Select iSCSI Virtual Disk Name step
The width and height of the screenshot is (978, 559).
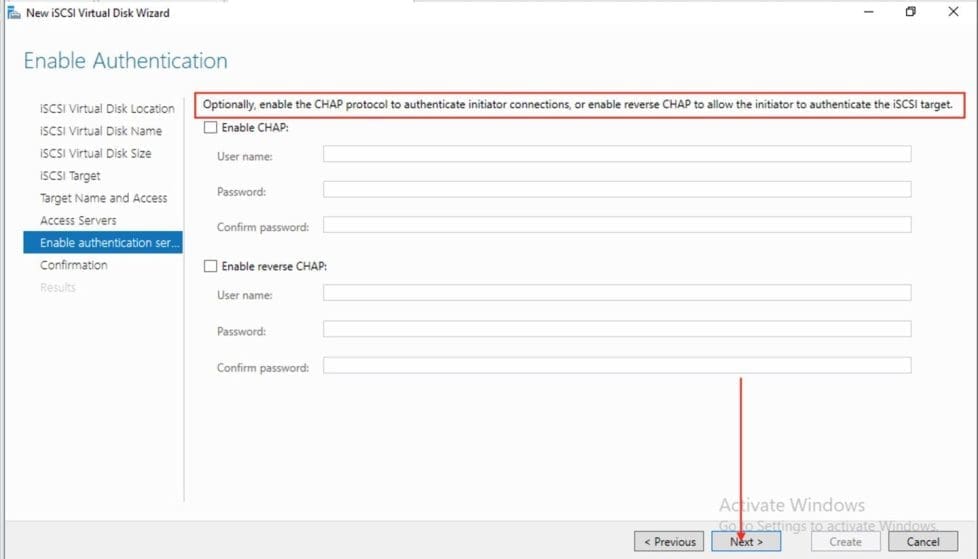100,131
